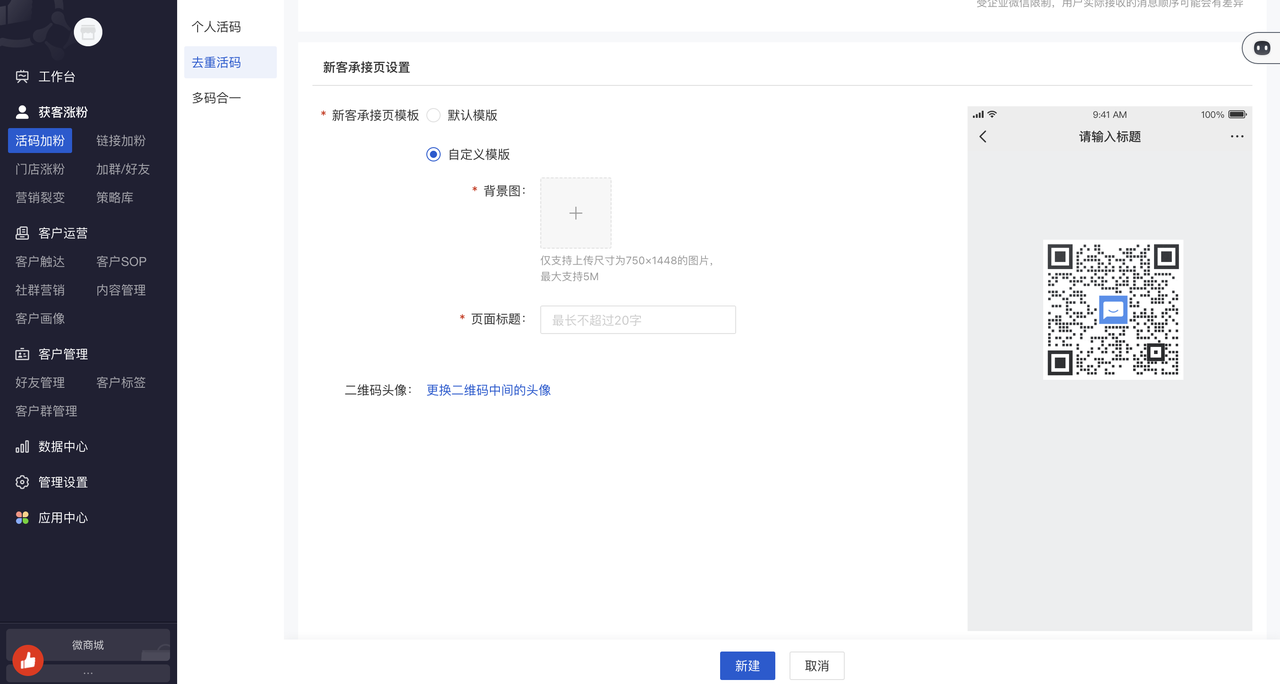Click the red thumbs-up feedback icon
This screenshot has width=1280, height=684.
coord(27,660)
